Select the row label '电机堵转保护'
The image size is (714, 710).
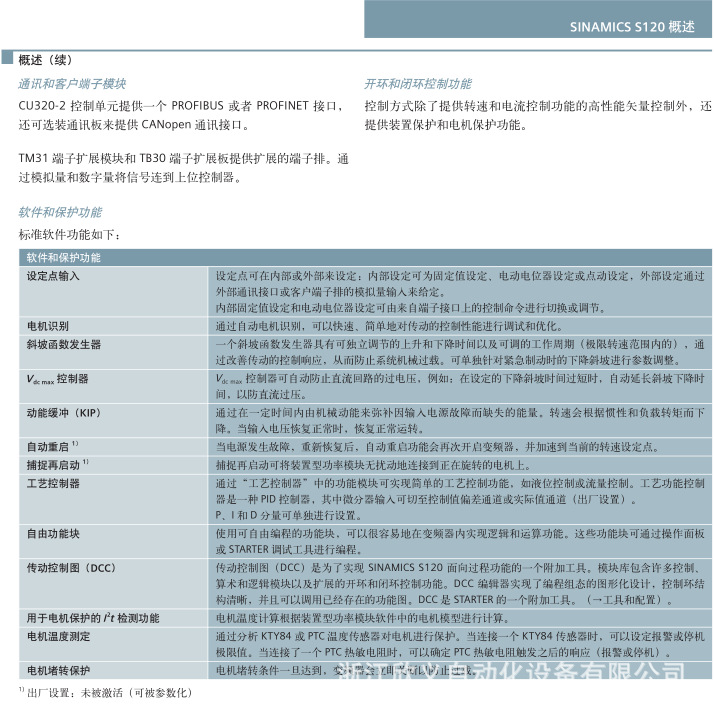pos(58,670)
